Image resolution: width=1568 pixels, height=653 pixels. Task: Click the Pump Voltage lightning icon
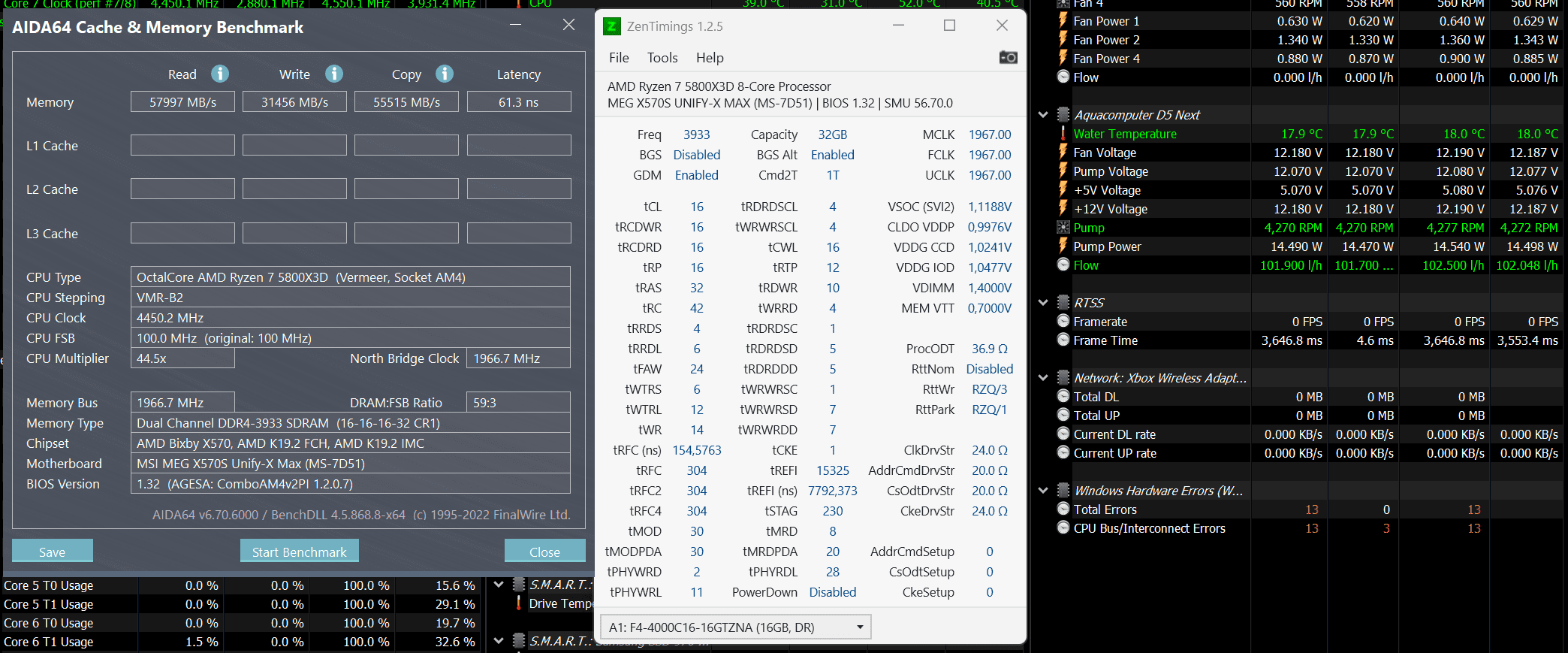[1063, 171]
